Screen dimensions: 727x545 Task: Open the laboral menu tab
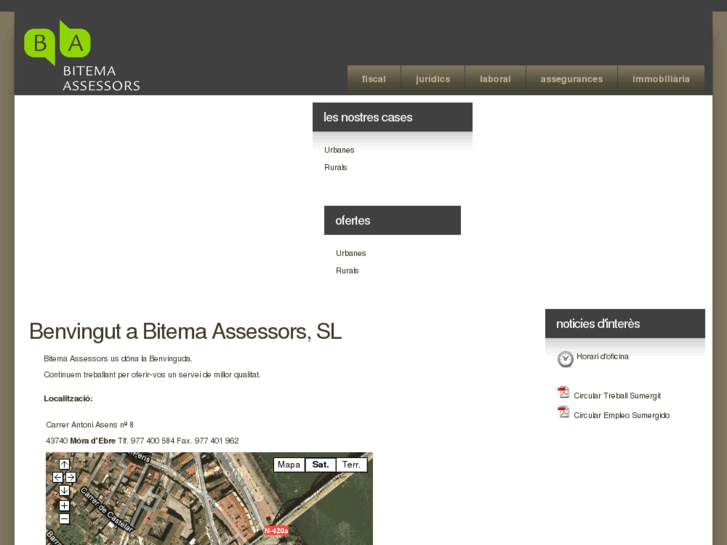click(495, 79)
